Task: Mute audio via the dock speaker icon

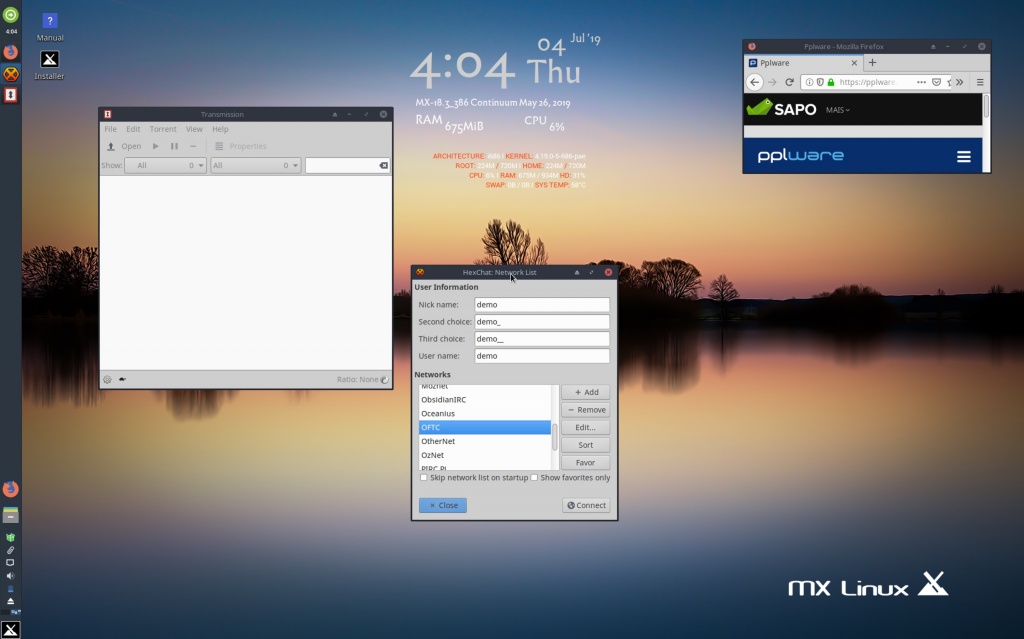Action: click(10, 576)
